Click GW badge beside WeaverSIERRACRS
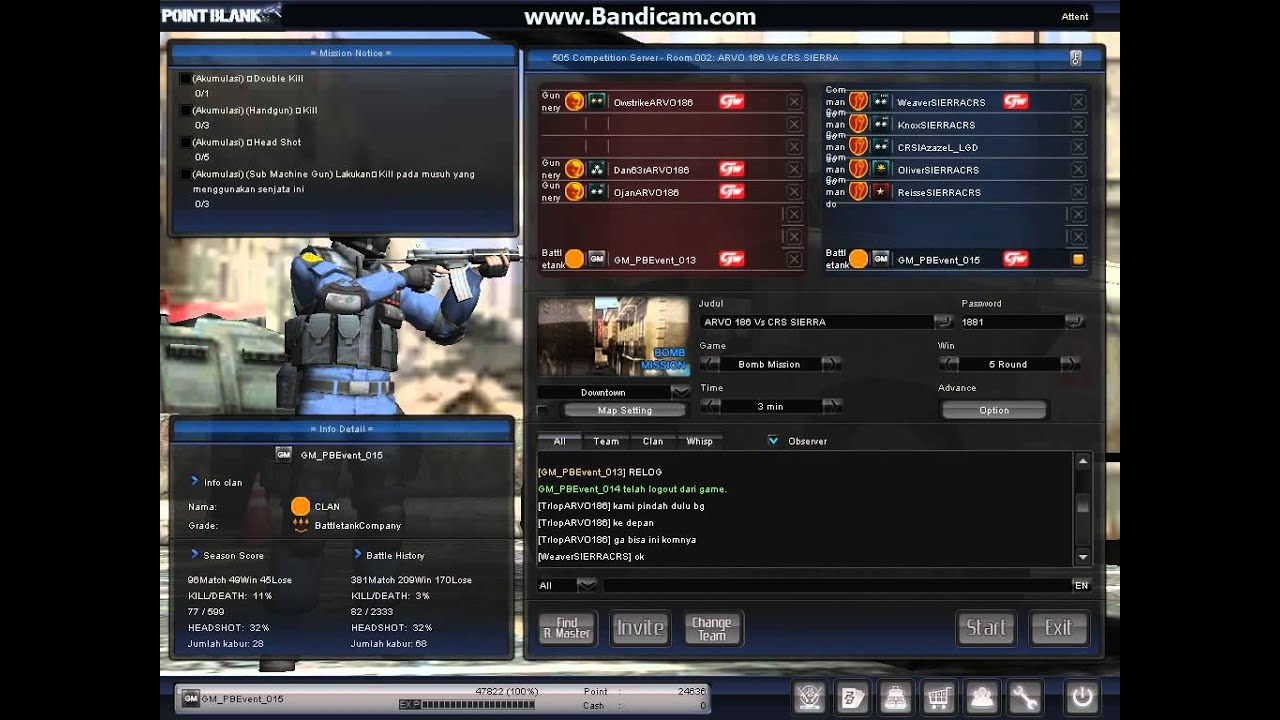This screenshot has width=1280, height=720. click(1016, 102)
